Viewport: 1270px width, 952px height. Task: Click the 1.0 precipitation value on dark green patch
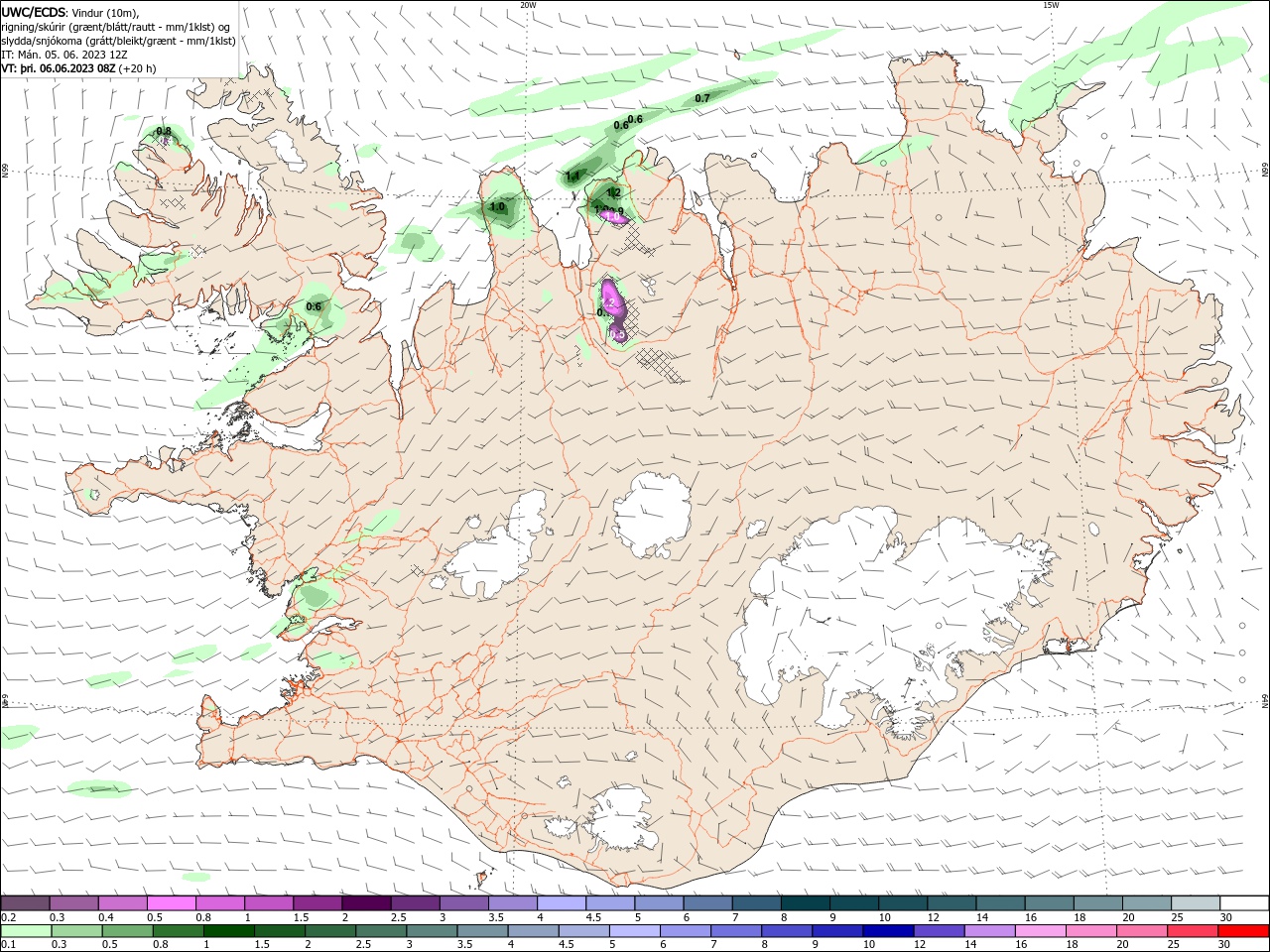(x=497, y=207)
